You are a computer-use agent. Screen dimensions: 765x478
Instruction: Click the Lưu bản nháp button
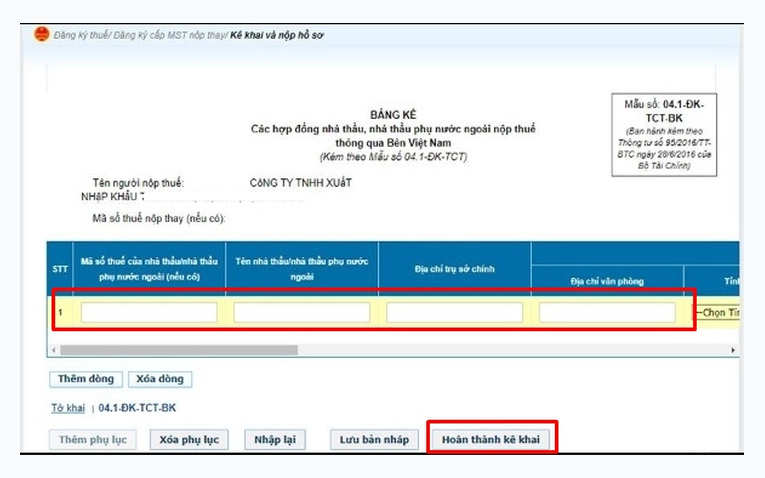click(x=374, y=439)
